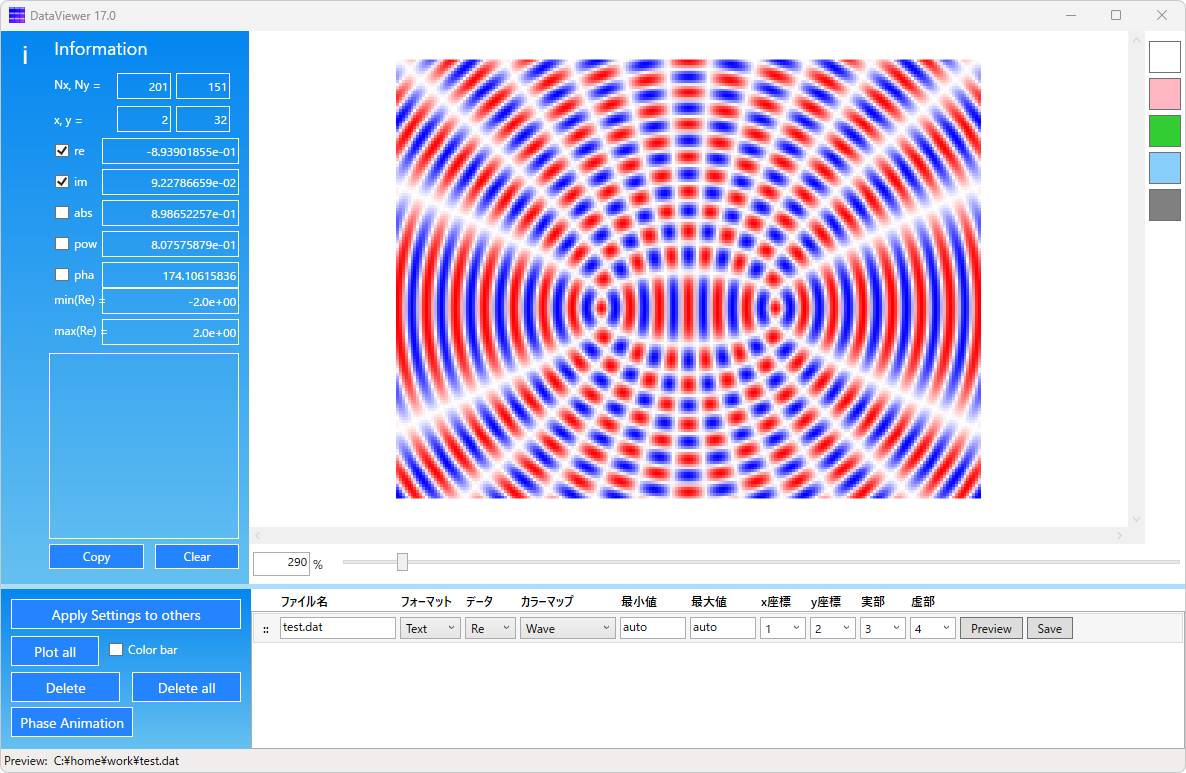Click the x coordinate field showing 2
Screen dimensions: 1186x773
coord(144,119)
